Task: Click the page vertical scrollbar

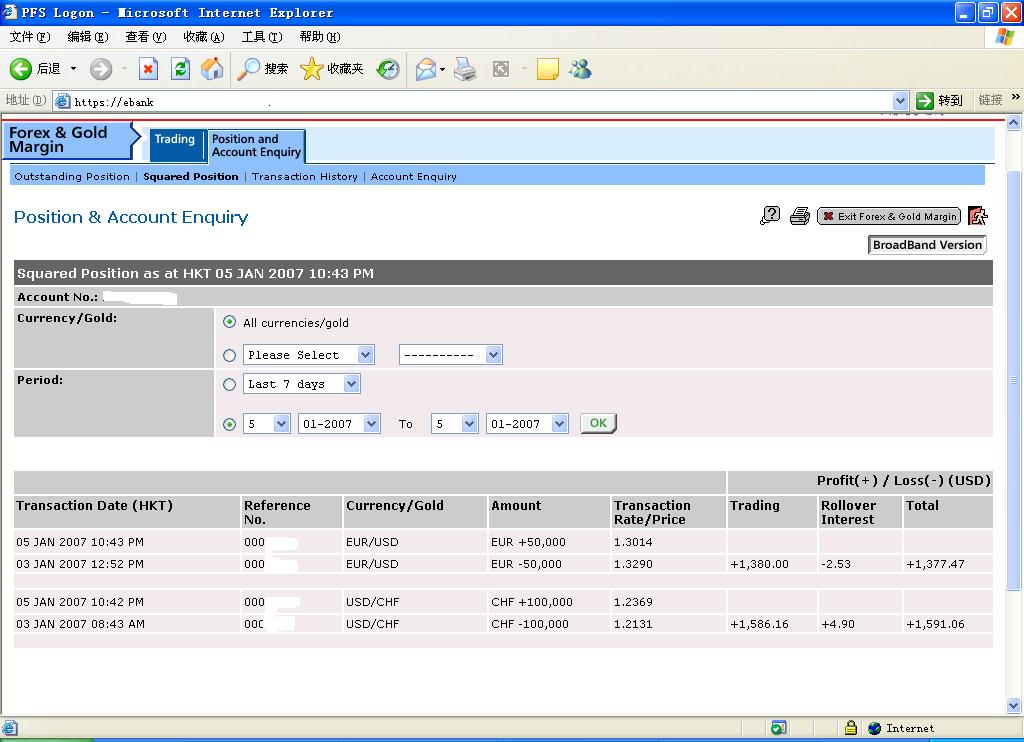Action: [1014, 380]
